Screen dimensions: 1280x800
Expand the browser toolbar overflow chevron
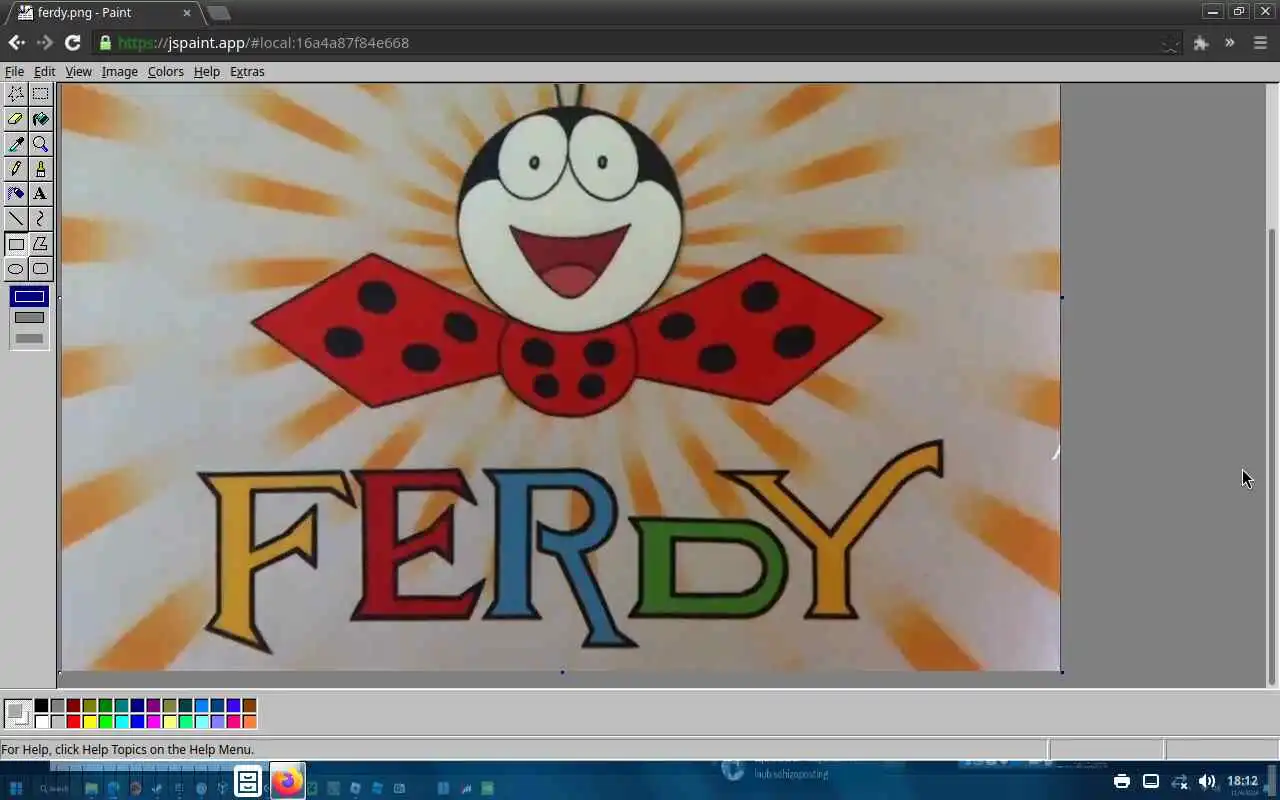click(1230, 43)
